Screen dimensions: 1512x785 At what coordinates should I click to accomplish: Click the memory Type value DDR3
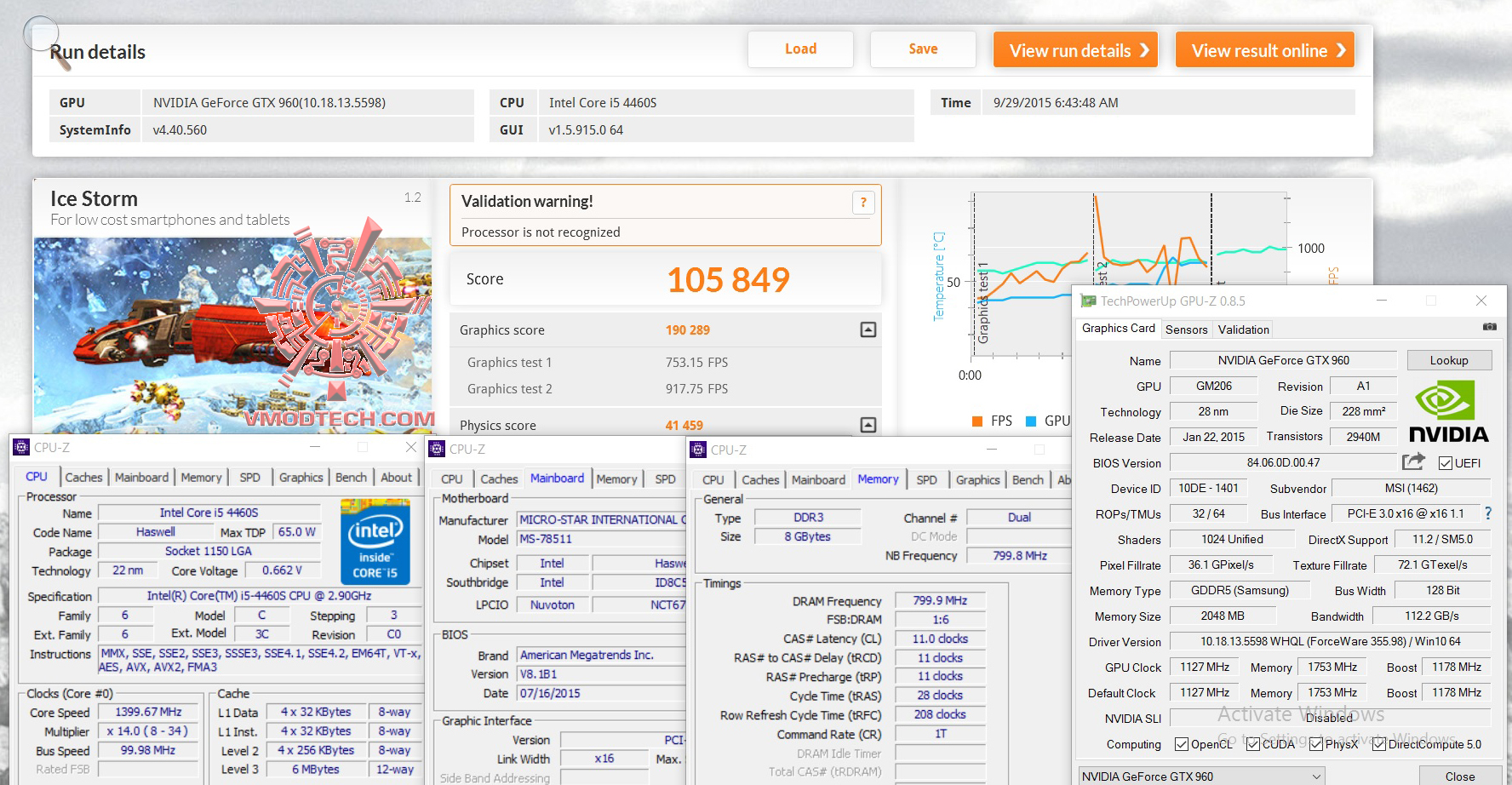pos(809,518)
